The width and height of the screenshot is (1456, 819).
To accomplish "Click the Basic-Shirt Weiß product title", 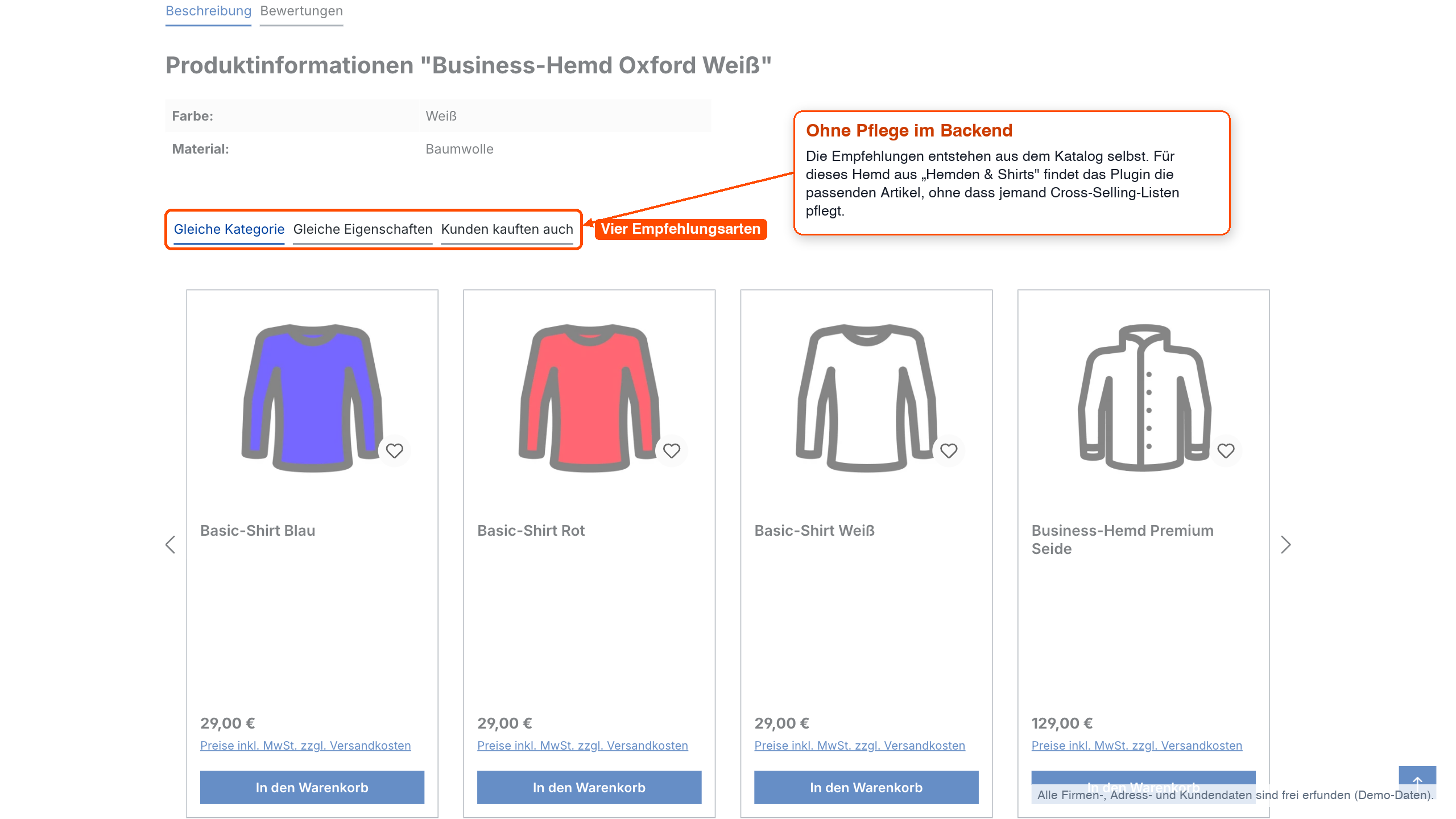I will click(x=814, y=530).
